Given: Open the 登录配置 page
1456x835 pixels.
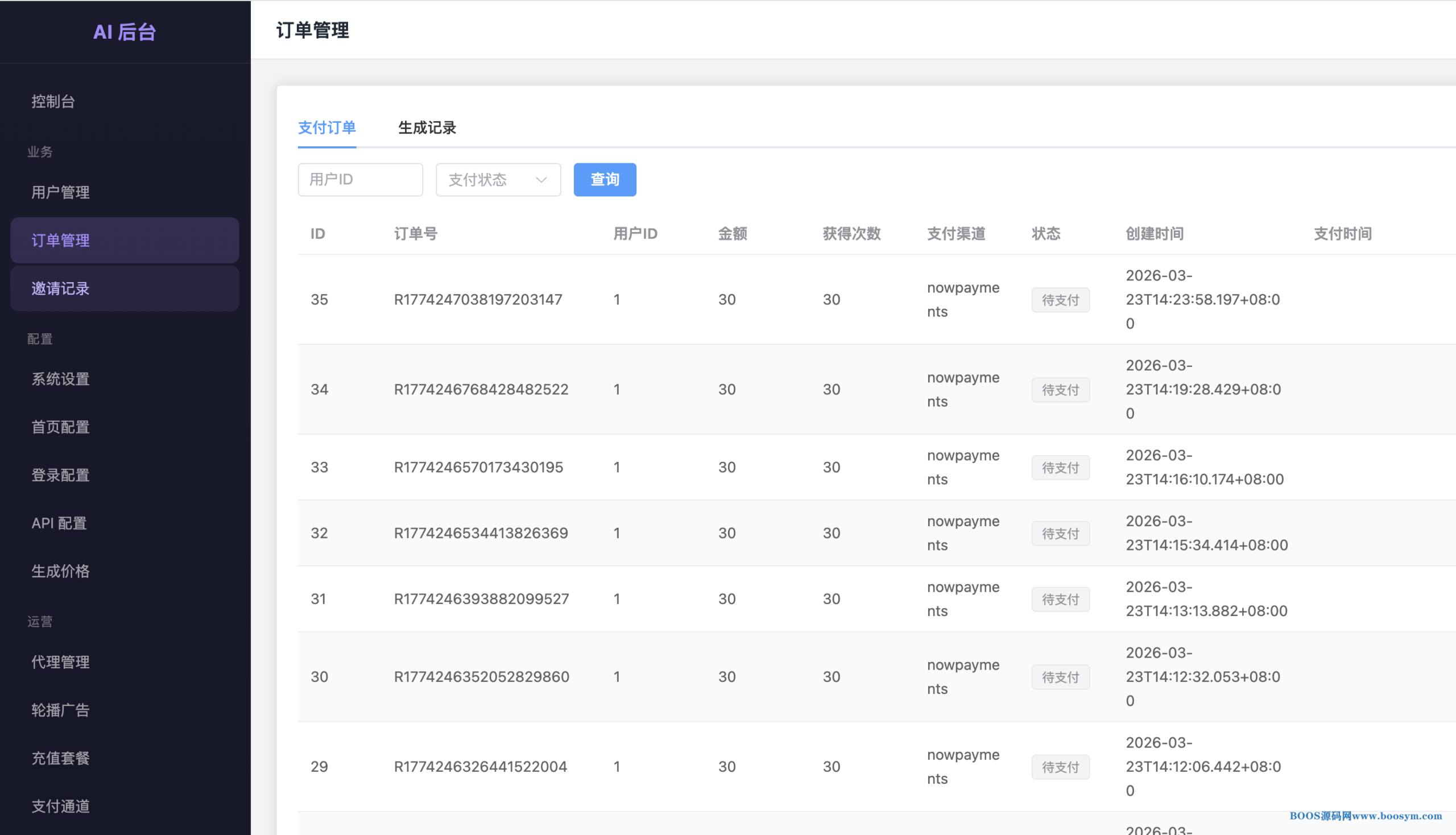Looking at the screenshot, I should (60, 476).
